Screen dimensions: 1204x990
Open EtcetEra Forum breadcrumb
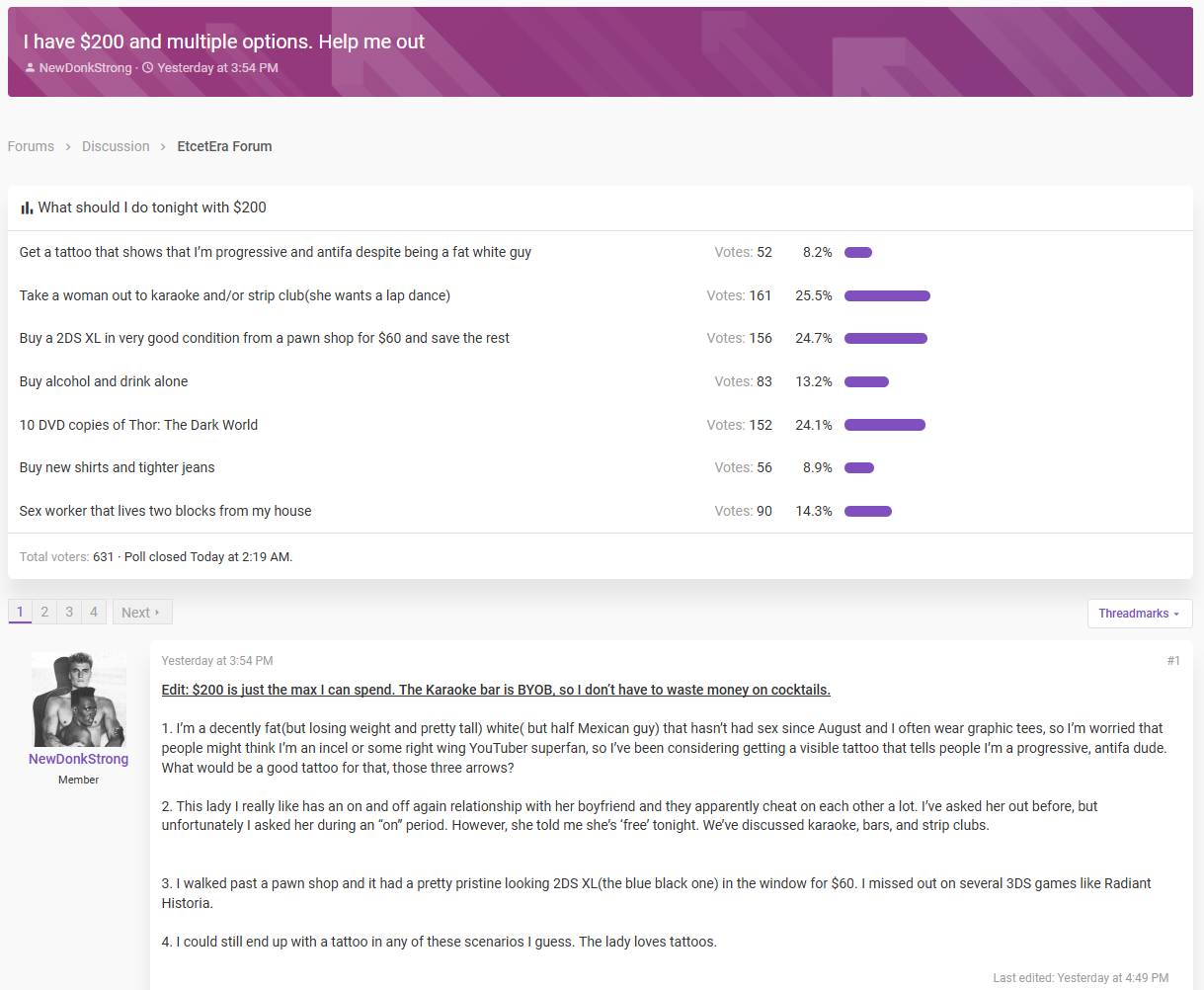(224, 146)
